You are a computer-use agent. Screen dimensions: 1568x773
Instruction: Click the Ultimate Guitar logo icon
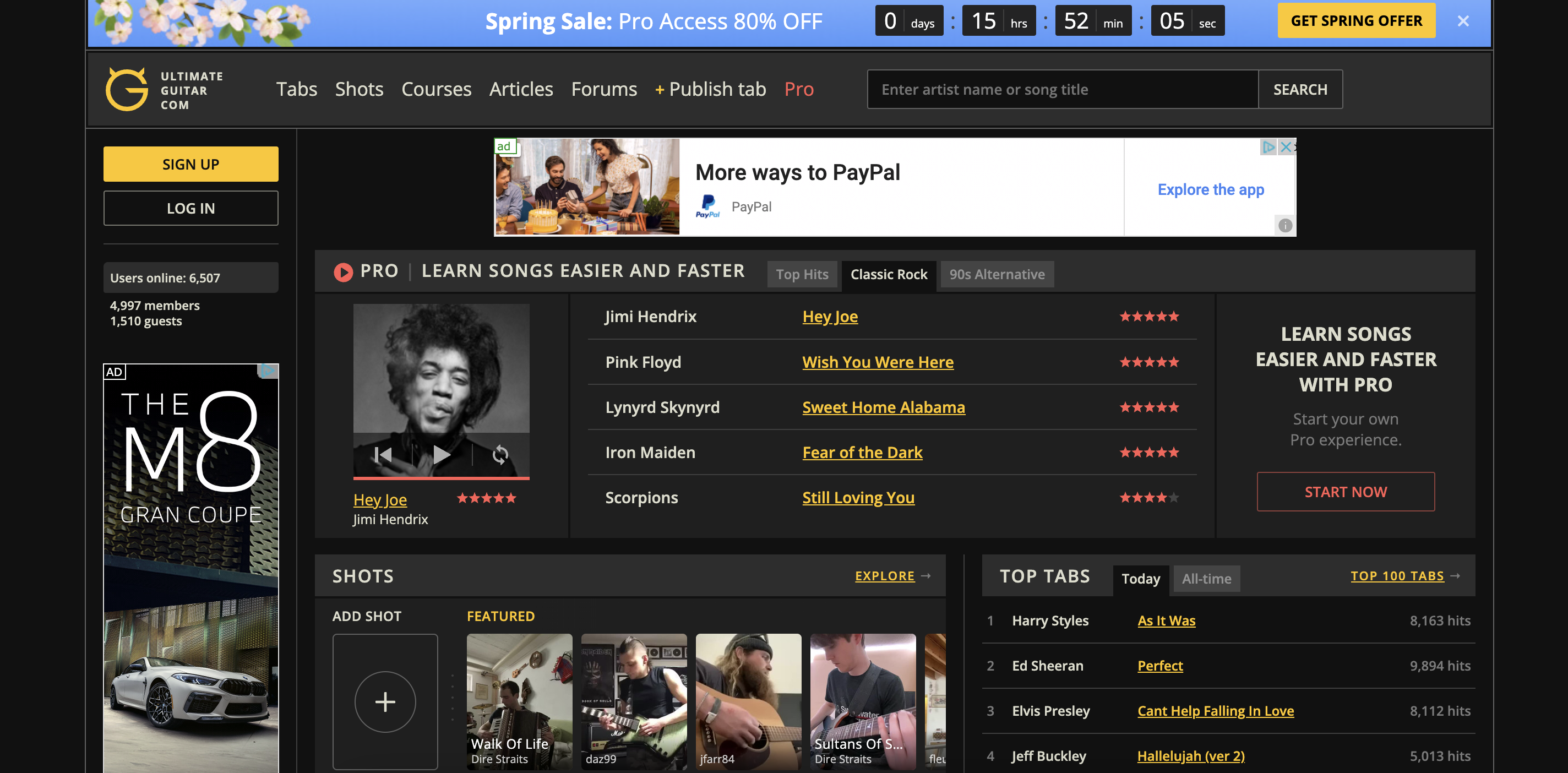click(x=127, y=90)
